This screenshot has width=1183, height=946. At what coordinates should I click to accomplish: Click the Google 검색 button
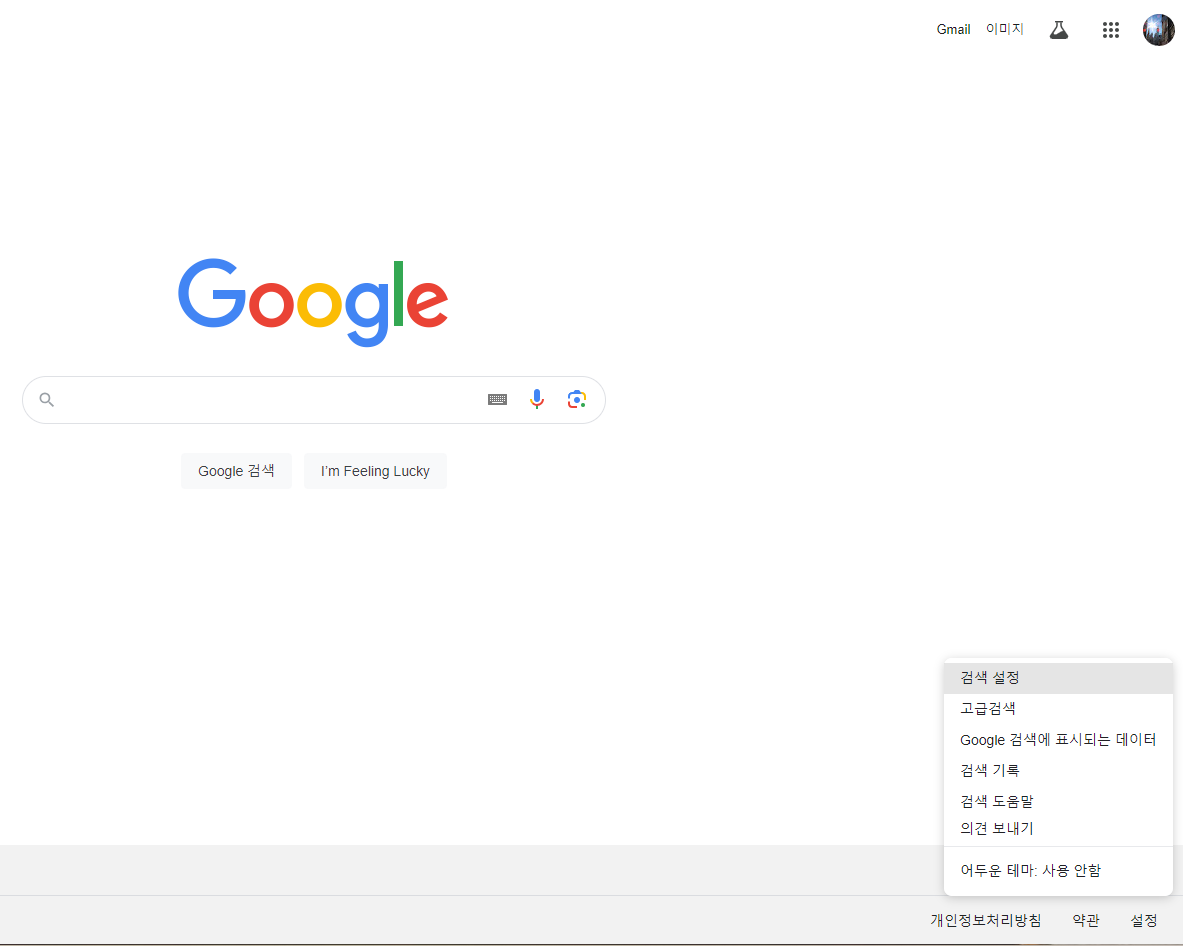point(236,471)
